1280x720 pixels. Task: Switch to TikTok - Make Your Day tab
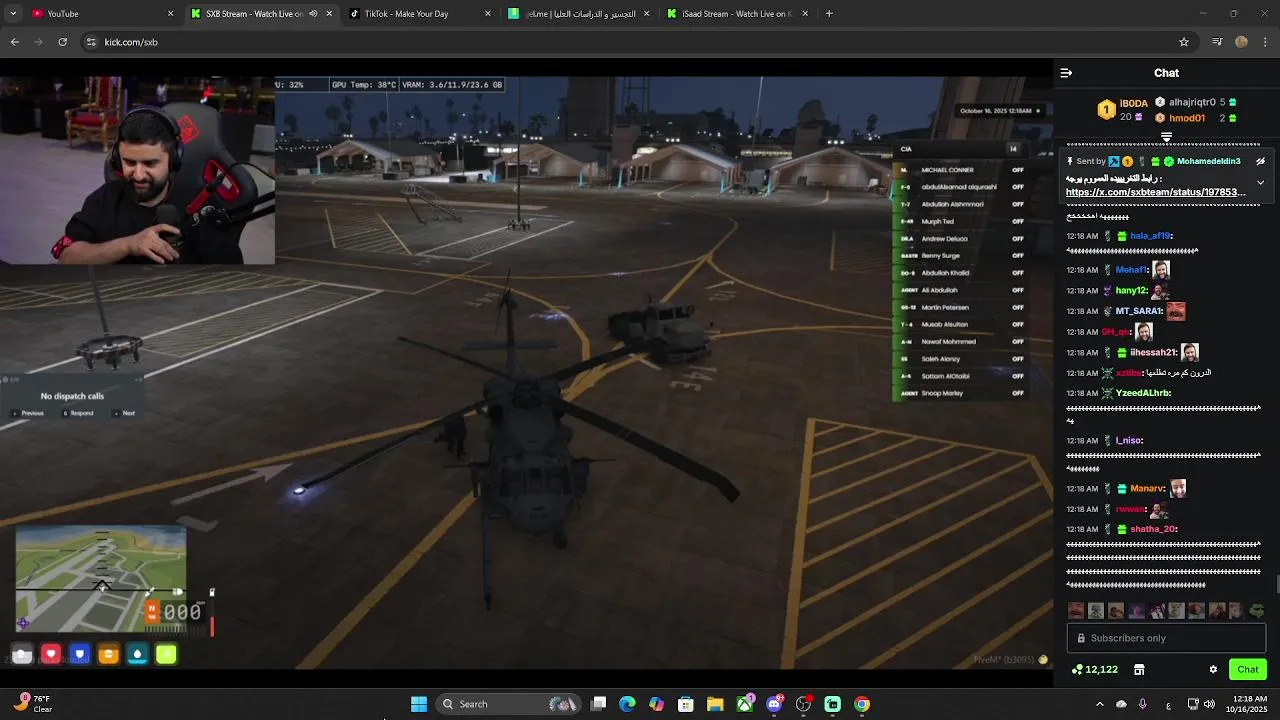point(419,14)
